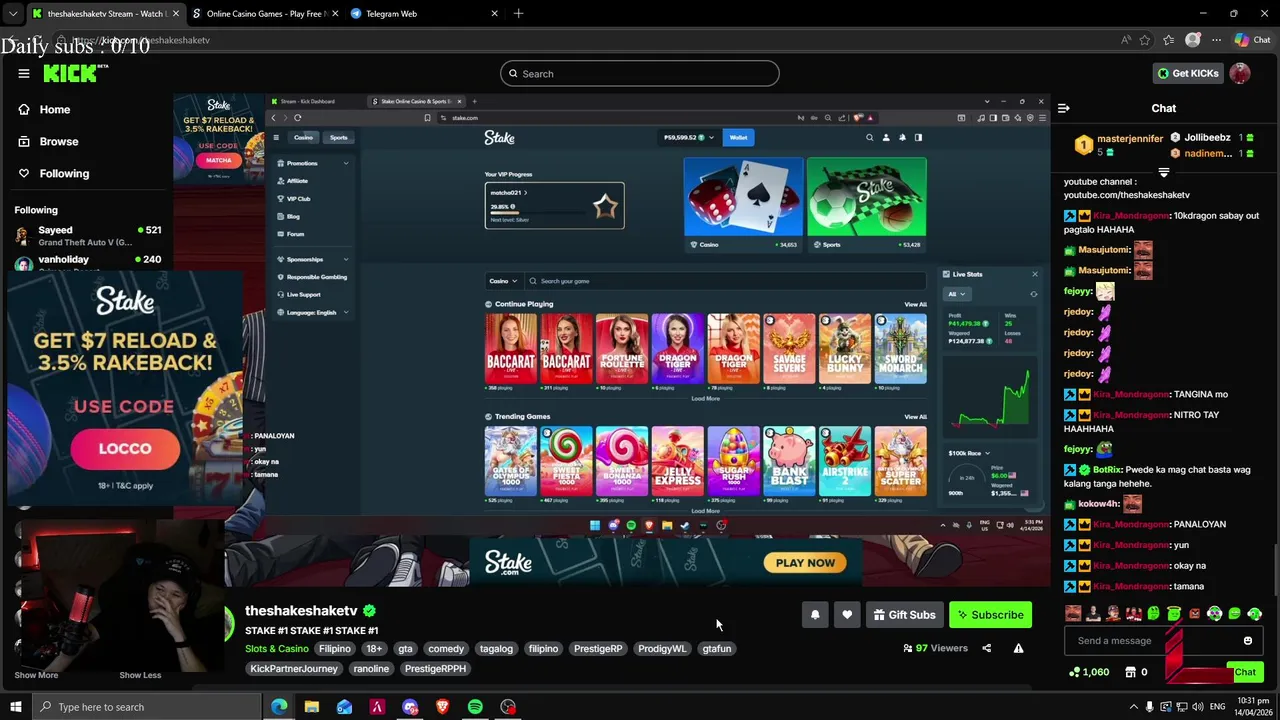
Task: Select the PrestigeRP tag
Action: [x=598, y=649]
